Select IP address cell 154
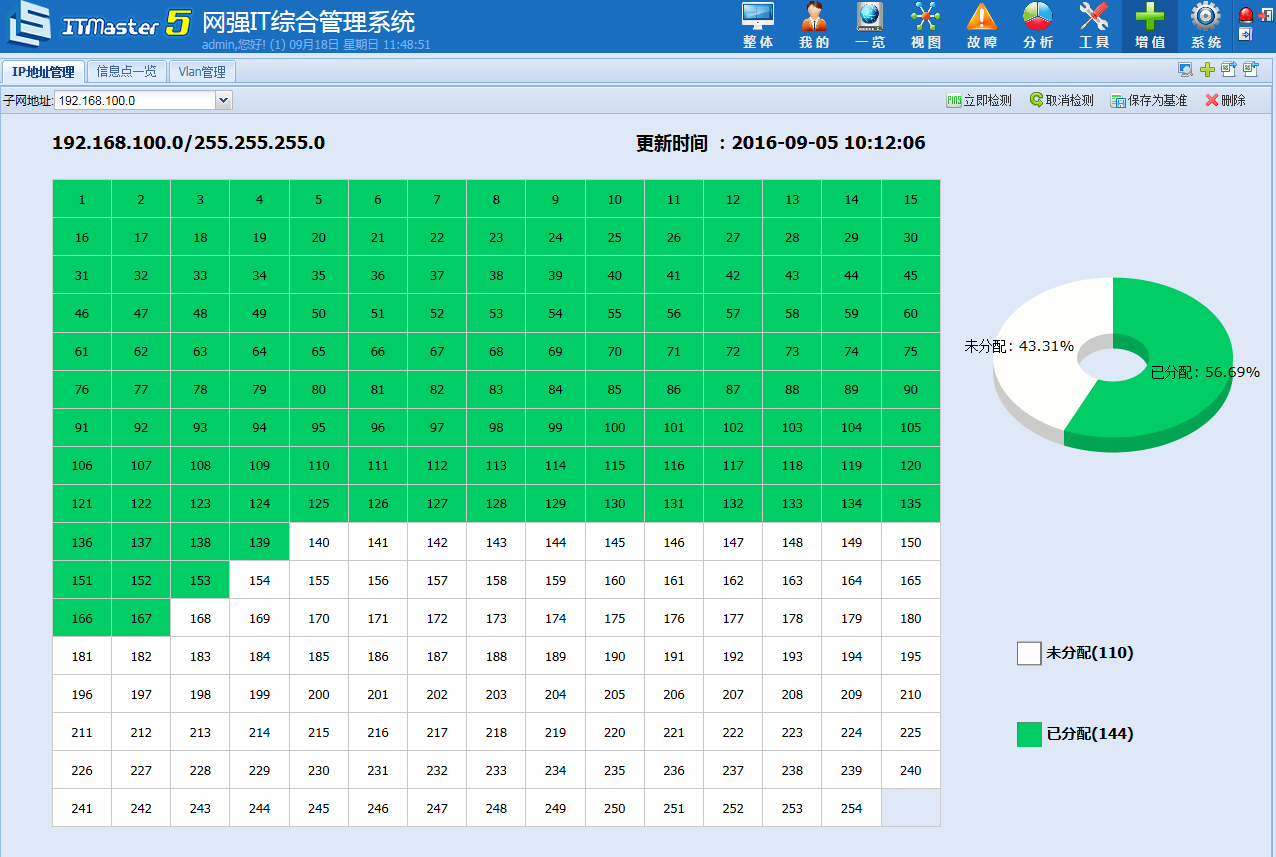 (260, 580)
